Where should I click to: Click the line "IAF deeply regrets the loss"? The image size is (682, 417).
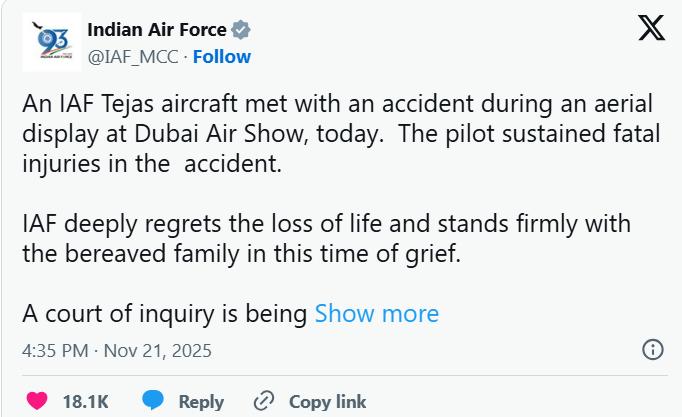[326, 222]
